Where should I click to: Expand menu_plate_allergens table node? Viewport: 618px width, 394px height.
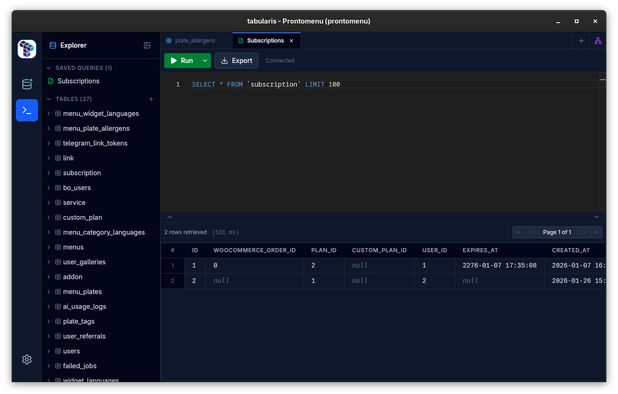point(49,128)
